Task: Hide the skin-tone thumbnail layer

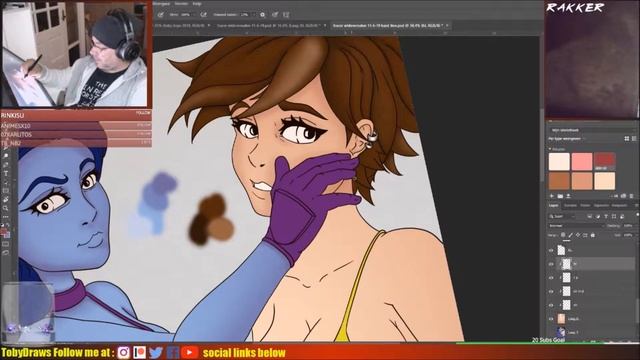Action: [x=551, y=319]
